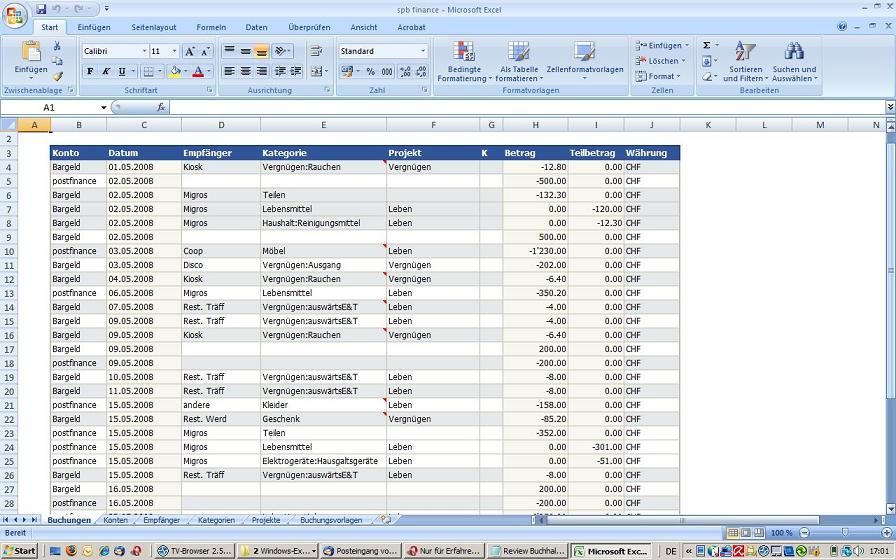Switch to the Überprüfen tab

tap(309, 27)
